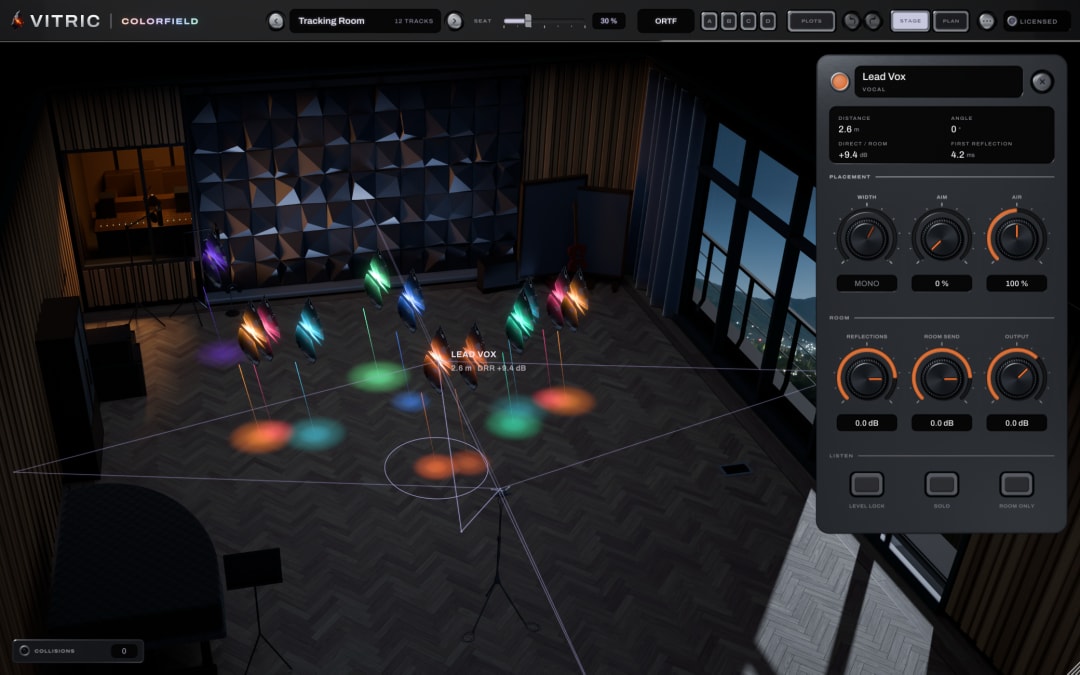Undo the last change
Viewport: 1080px width, 675px height.
(x=851, y=21)
